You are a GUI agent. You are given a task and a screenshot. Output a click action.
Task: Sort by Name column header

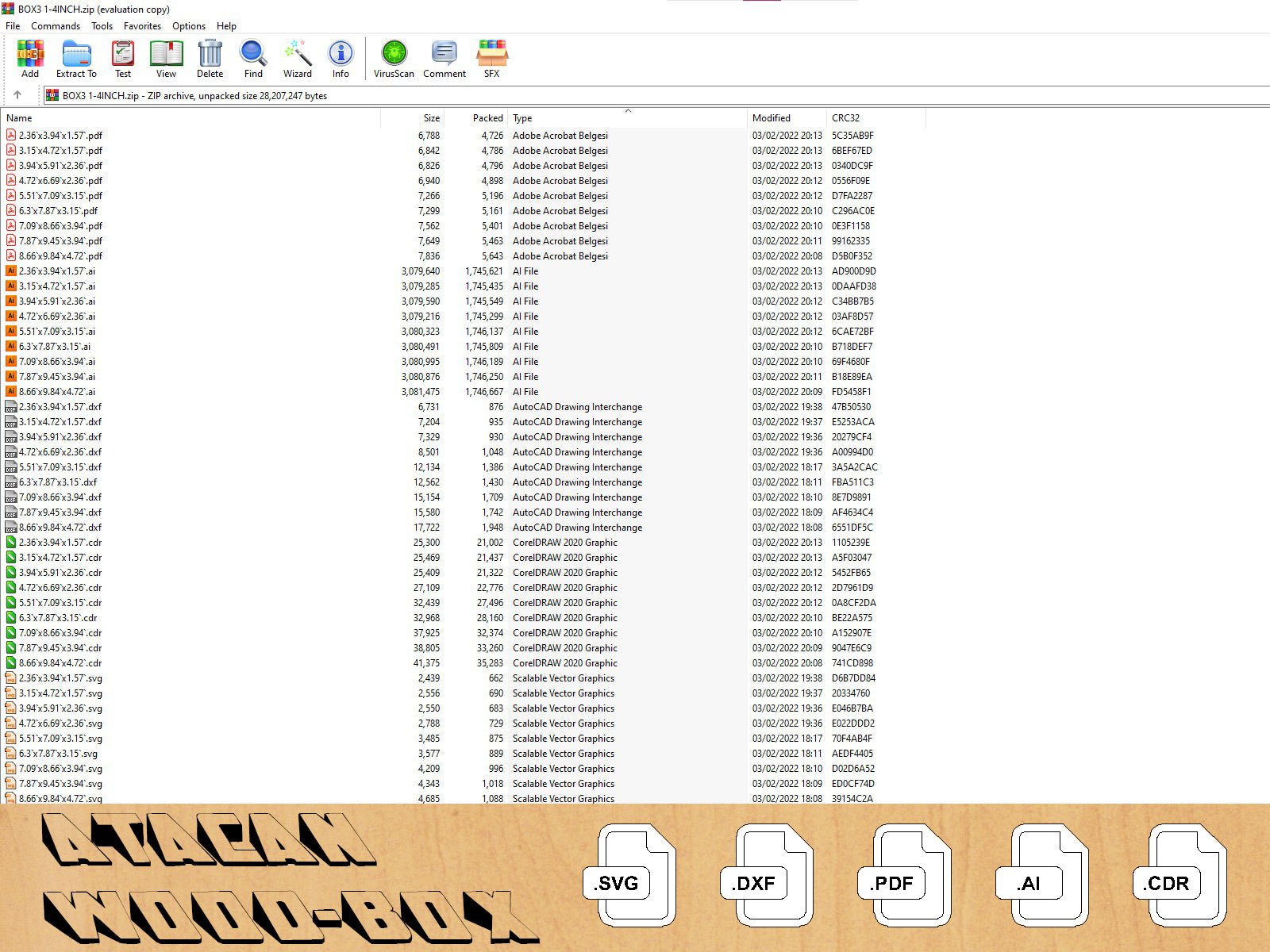coord(191,118)
